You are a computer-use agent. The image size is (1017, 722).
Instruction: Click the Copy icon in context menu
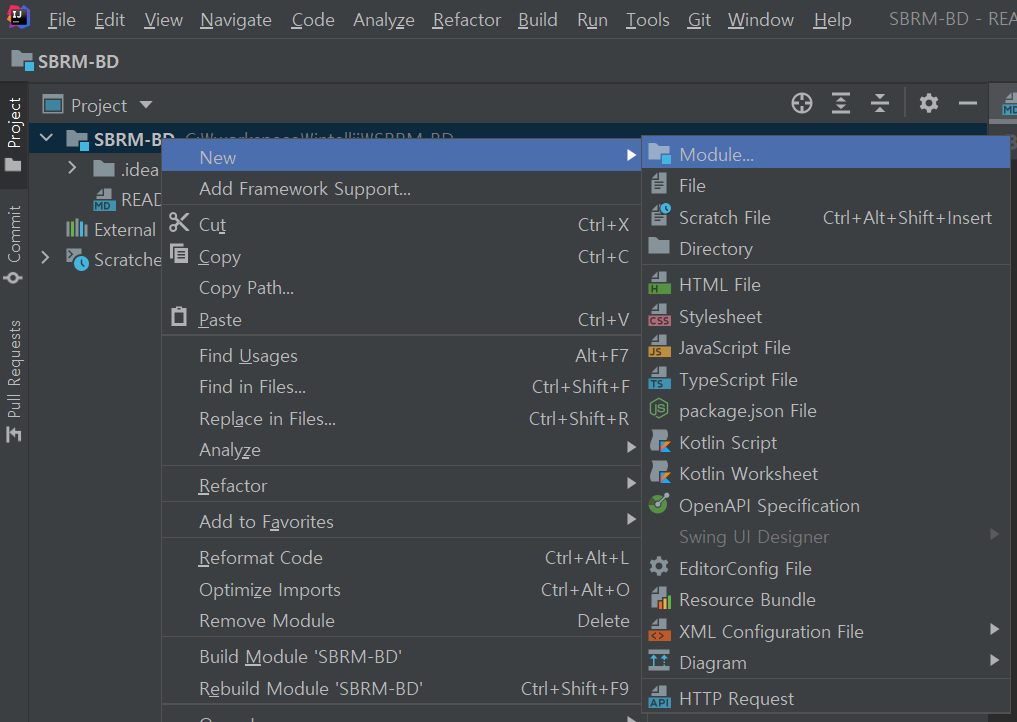tap(179, 253)
